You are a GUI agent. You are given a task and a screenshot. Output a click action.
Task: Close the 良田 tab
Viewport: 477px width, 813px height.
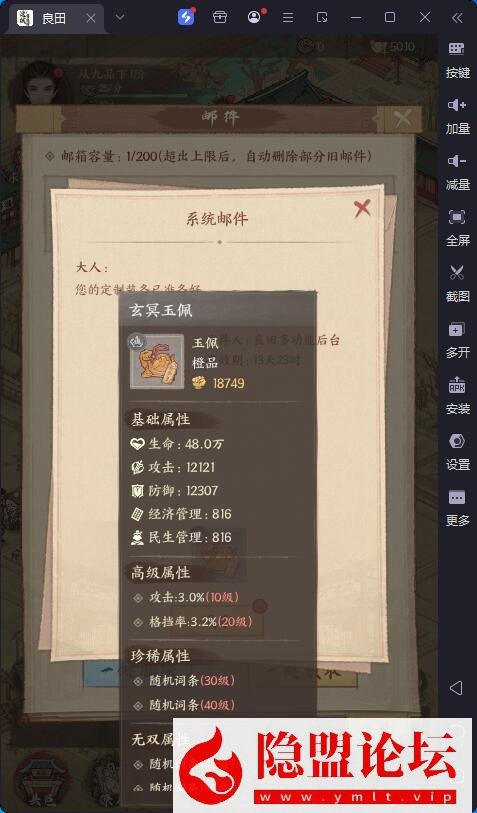coord(91,18)
